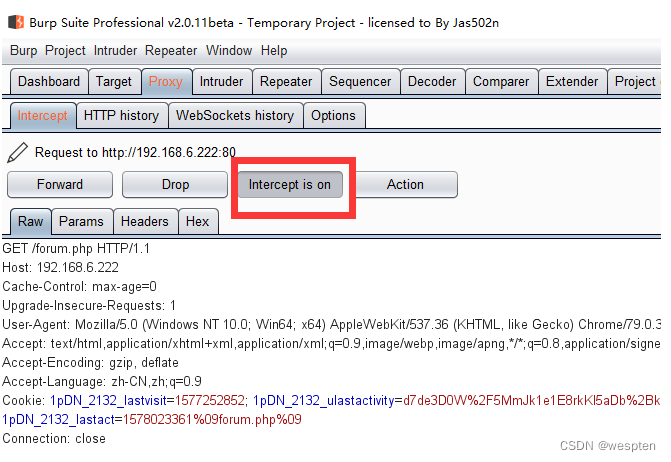Click the 1pDN_2132_lastact cookie name
This screenshot has width=671, height=462.
tap(59, 420)
